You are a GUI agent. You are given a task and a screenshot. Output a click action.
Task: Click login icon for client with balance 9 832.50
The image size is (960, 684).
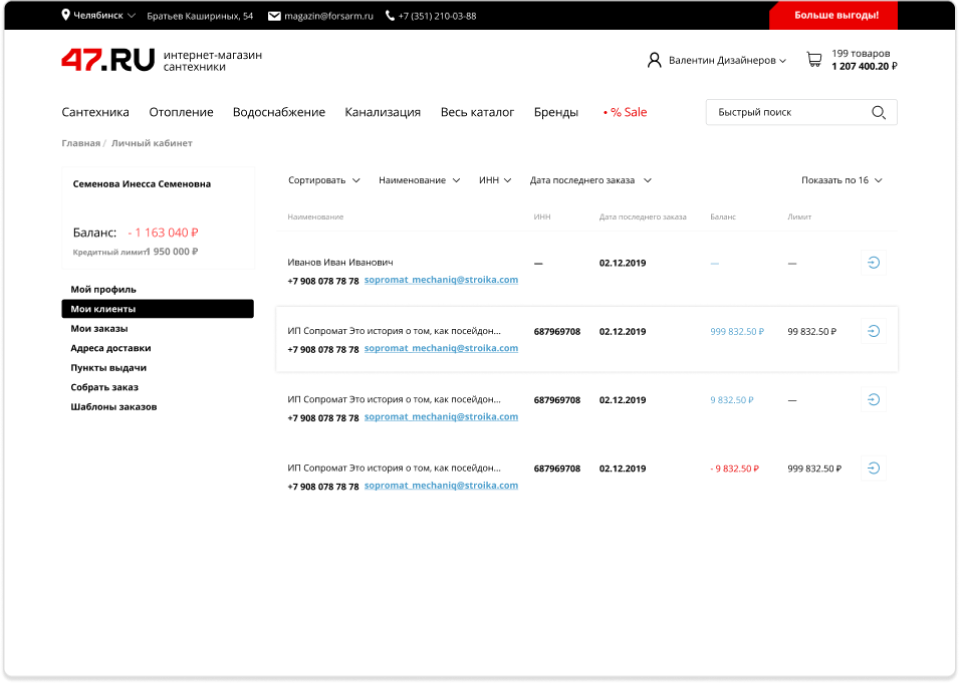tap(873, 400)
